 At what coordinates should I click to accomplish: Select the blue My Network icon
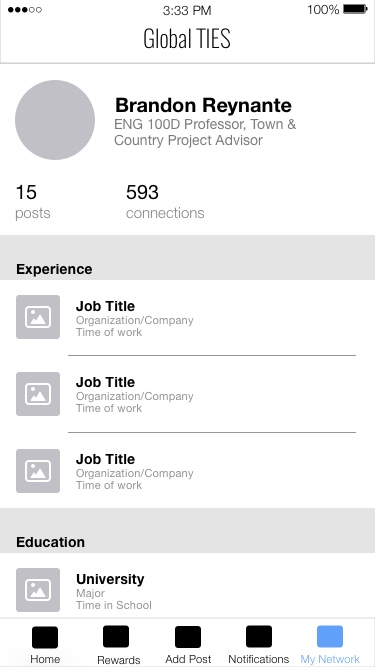[330, 636]
